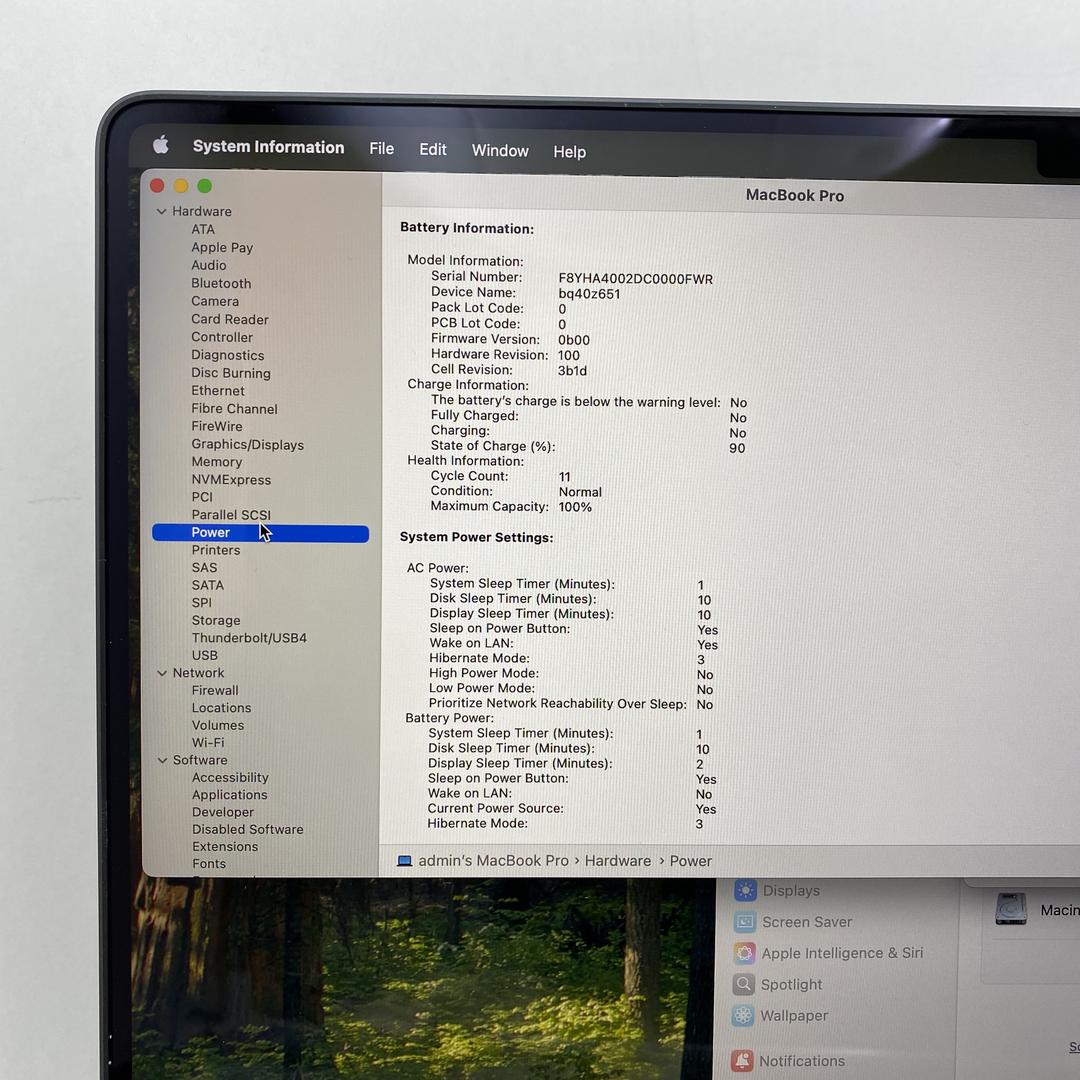
Task: Open Spotlight in System Settings sidebar
Action: [x=778, y=984]
